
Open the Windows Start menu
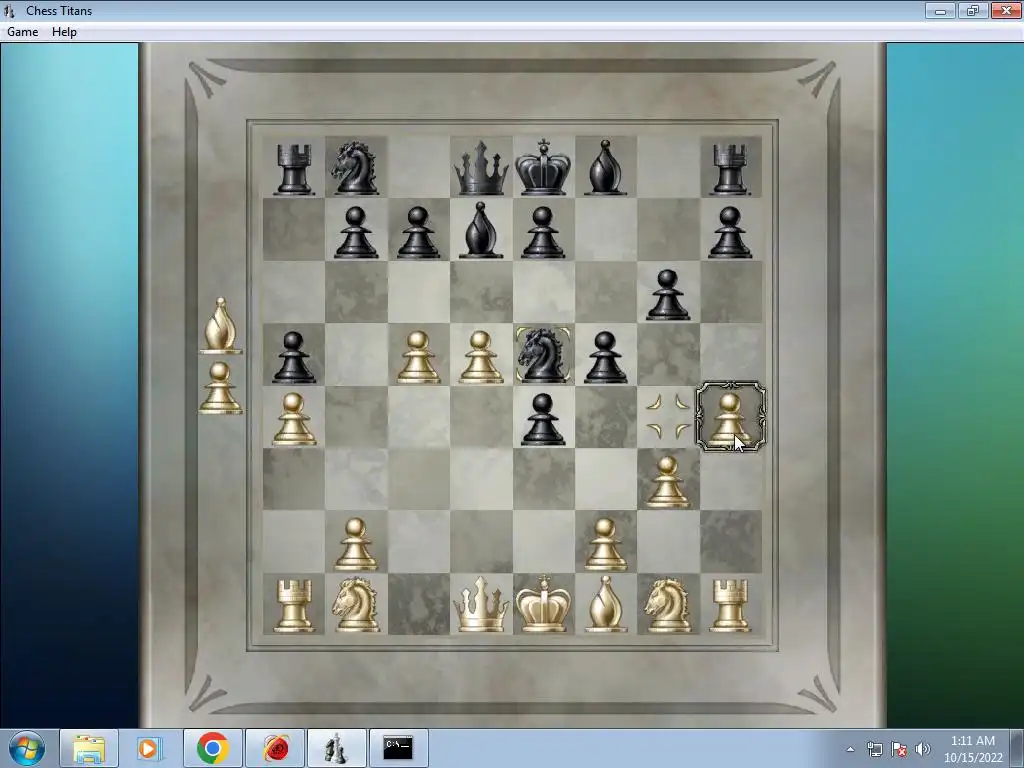coord(27,748)
